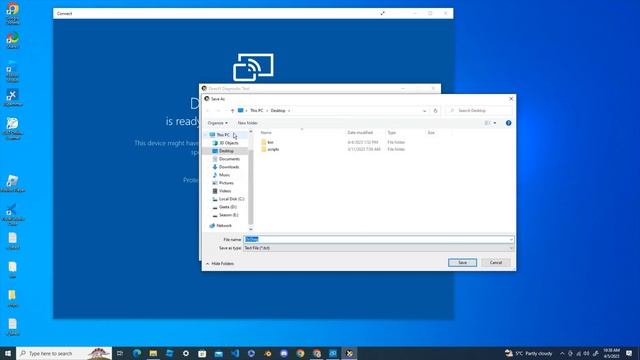Click Hide Folders to collapse the folder pane

[220, 264]
